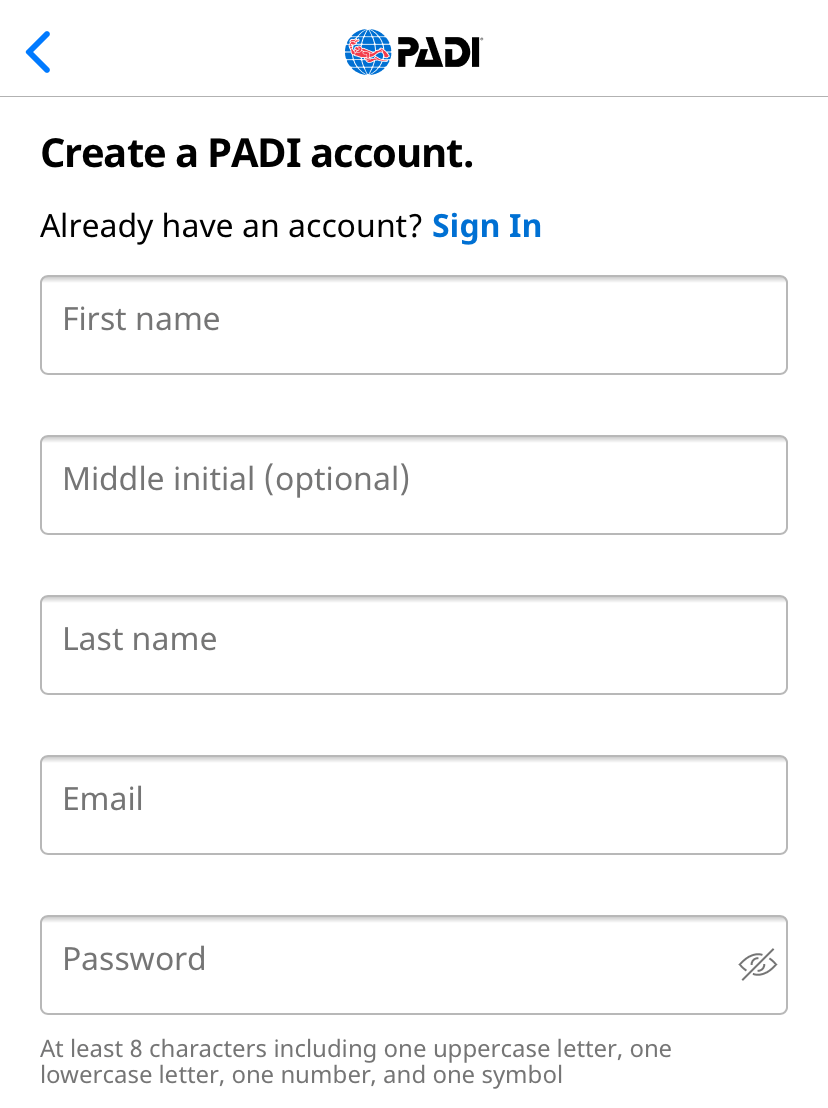This screenshot has width=828, height=1108.
Task: Click the "Middle initial (optional)" placeholder text
Action: (x=236, y=479)
